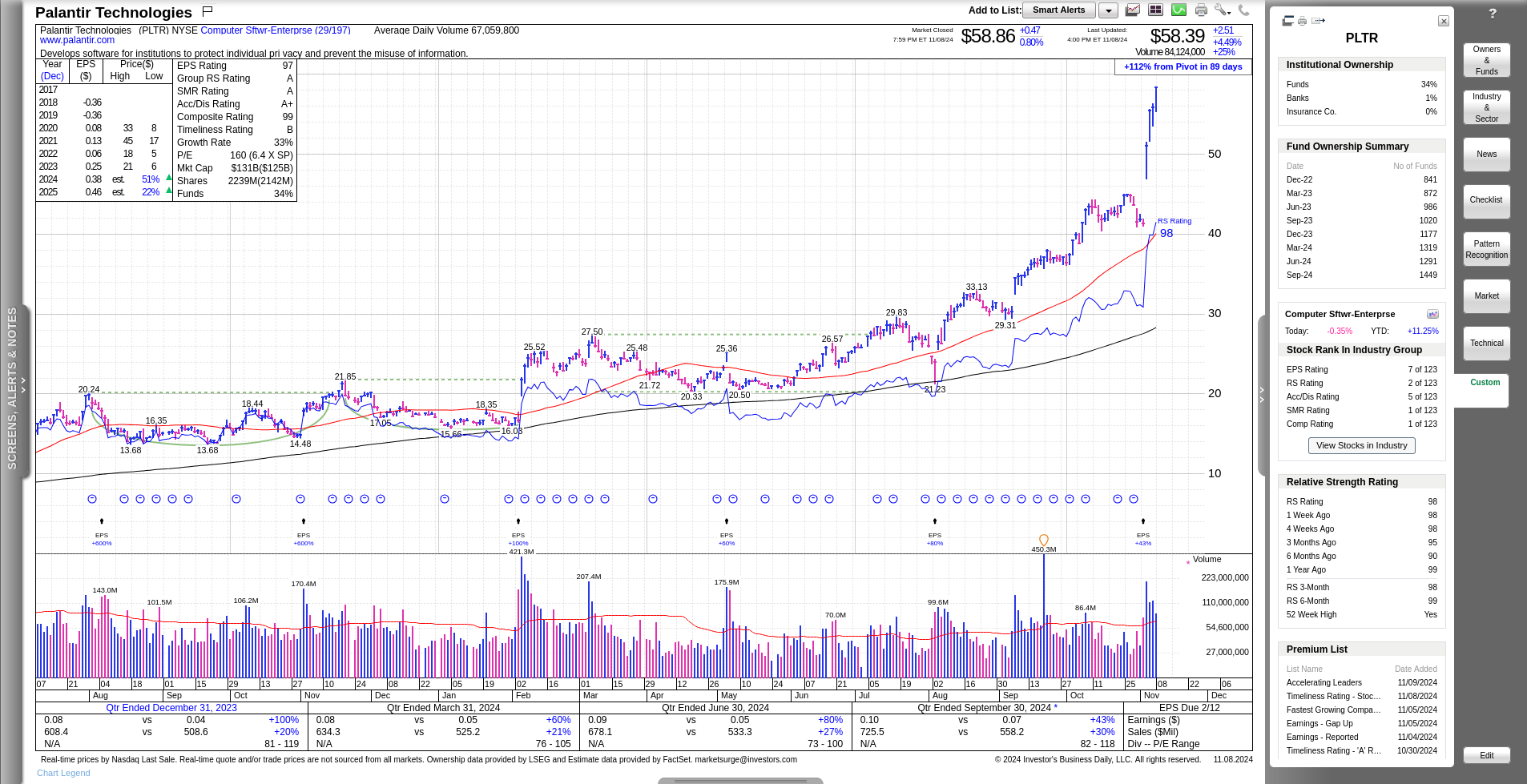Click the Sep-24 fund count 1449
This screenshot has width=1527, height=784.
click(x=1428, y=275)
